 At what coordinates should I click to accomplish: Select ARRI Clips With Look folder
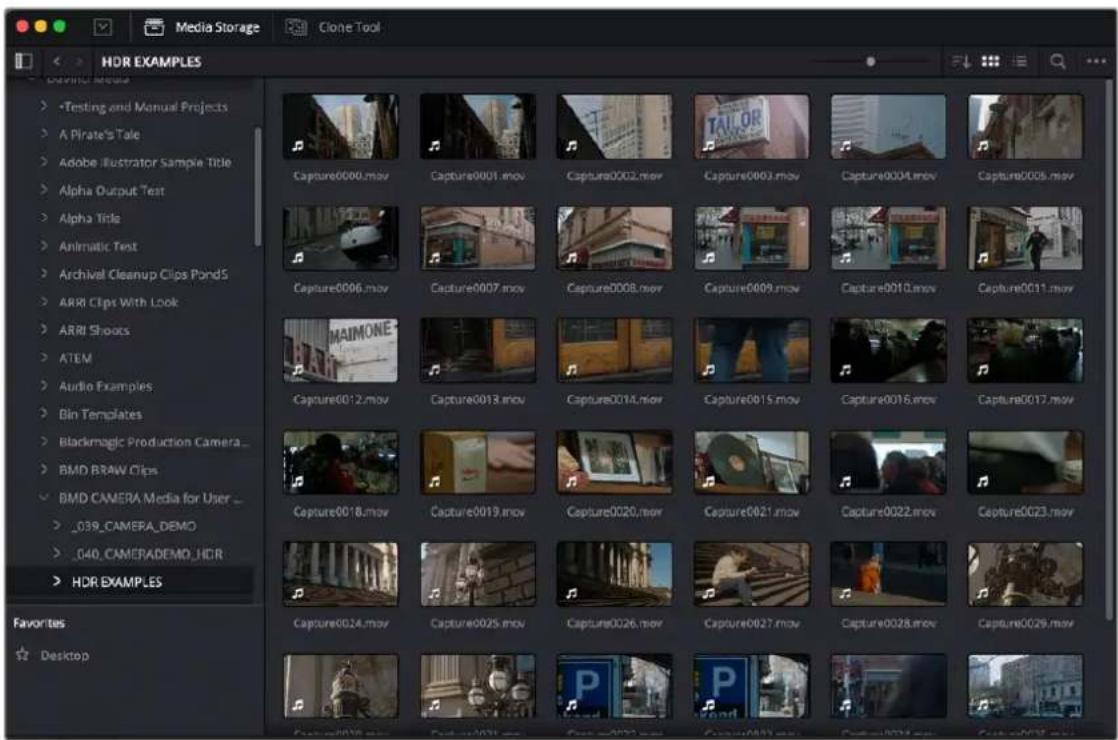118,302
